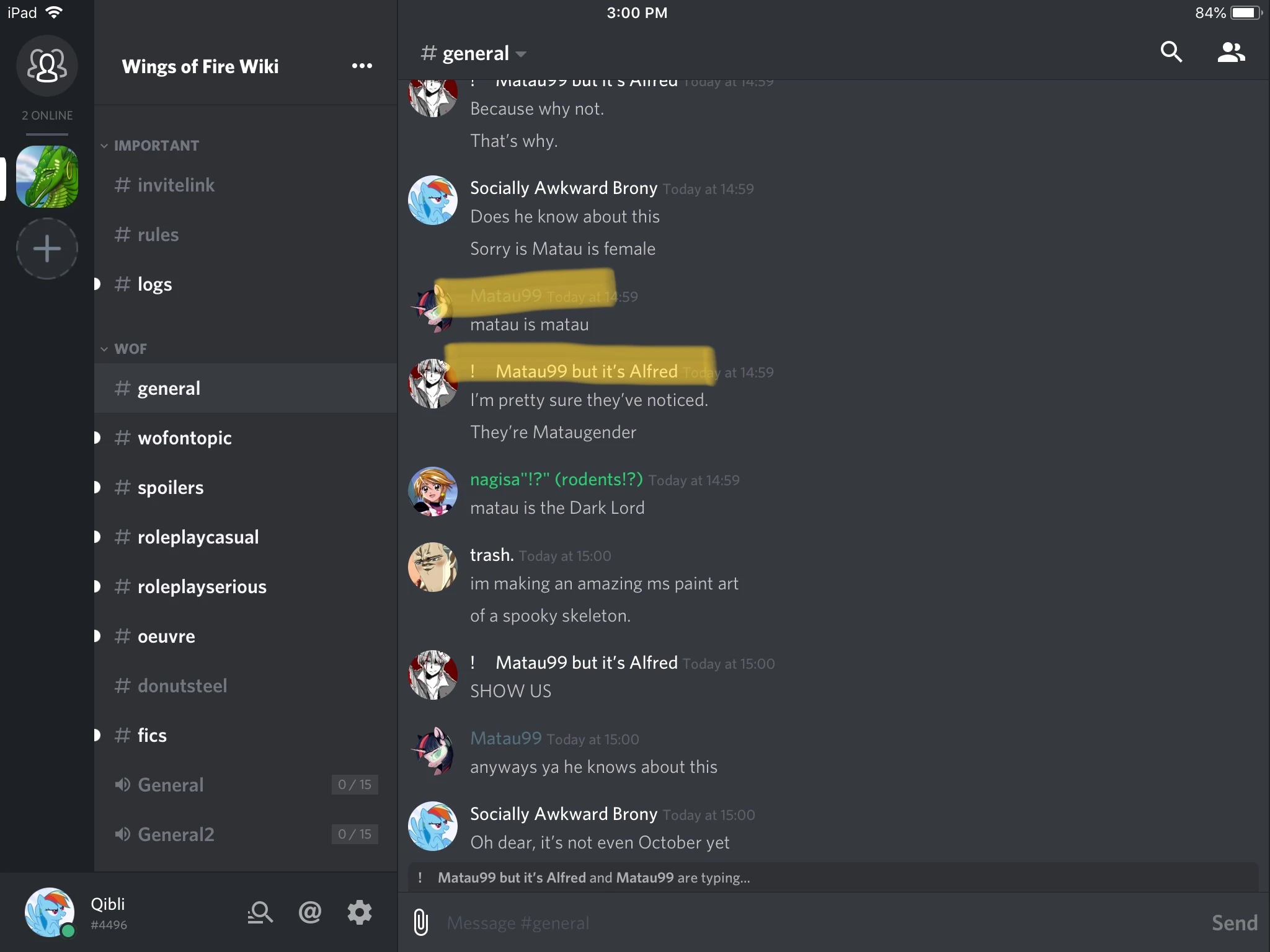Image resolution: width=1270 pixels, height=952 pixels.
Task: Expand the #general channel dropdown arrow
Action: (x=521, y=55)
